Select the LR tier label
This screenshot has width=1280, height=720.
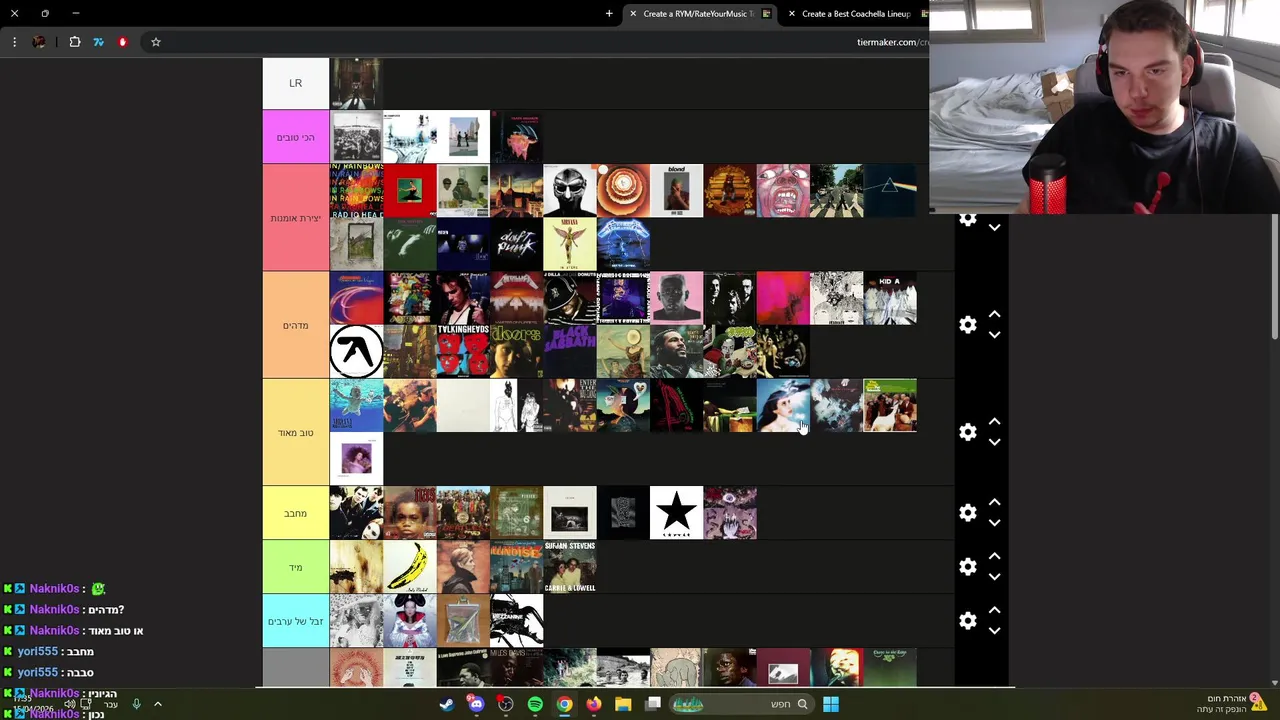pos(295,83)
